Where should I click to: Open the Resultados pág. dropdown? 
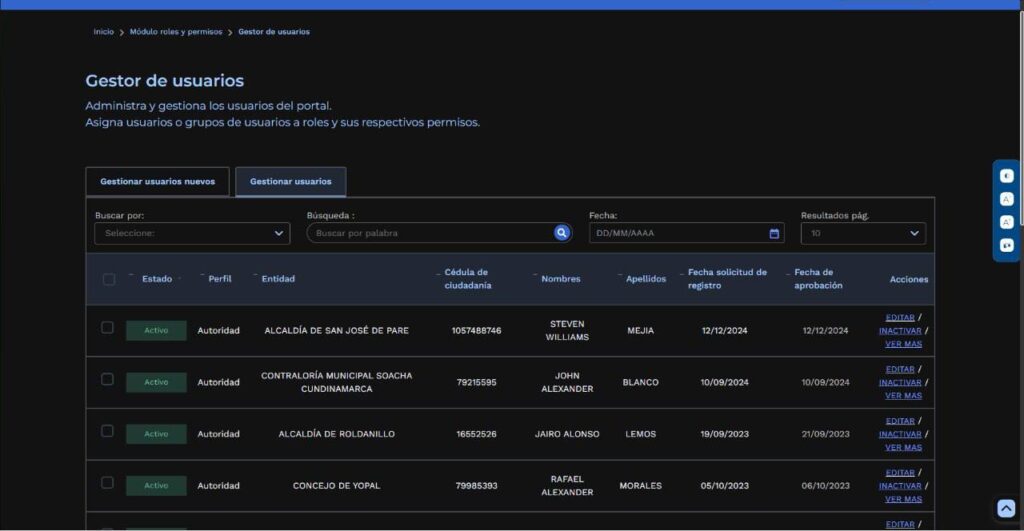(x=863, y=233)
